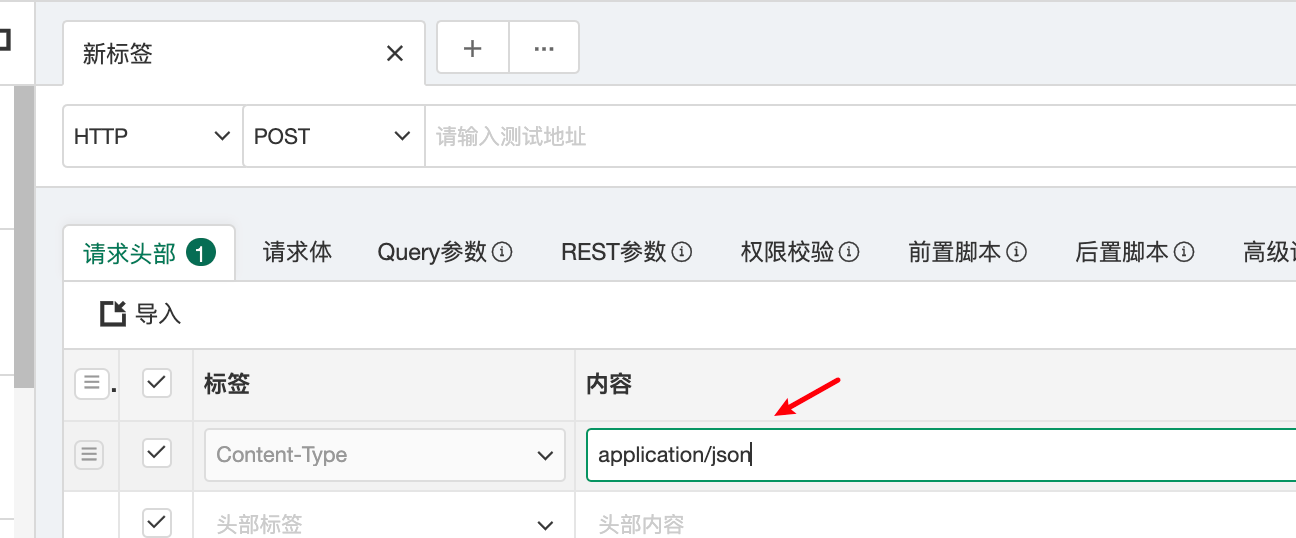Screen dimensions: 1296x538
Task: Open the Query参数 tab
Action: pos(444,252)
